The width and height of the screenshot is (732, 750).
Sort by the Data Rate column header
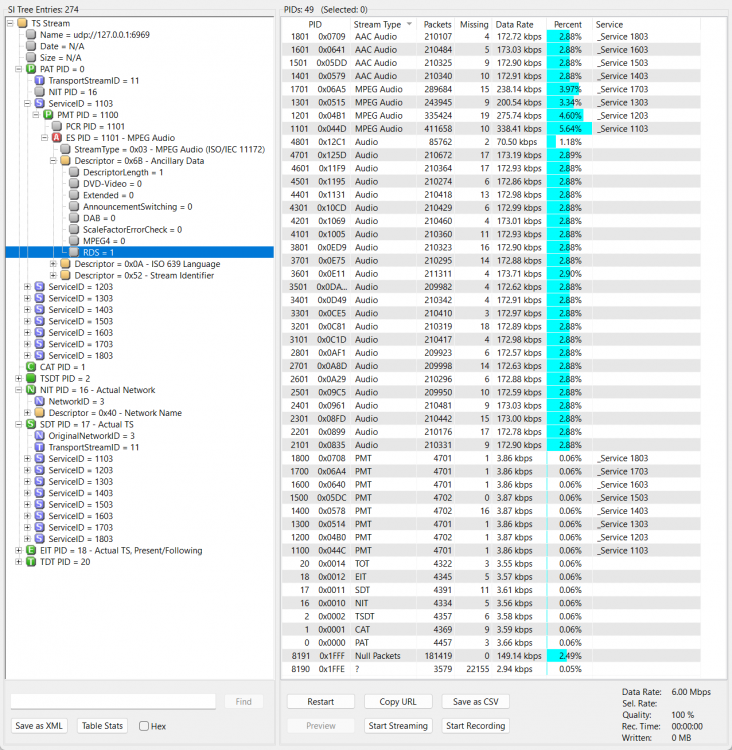click(518, 24)
